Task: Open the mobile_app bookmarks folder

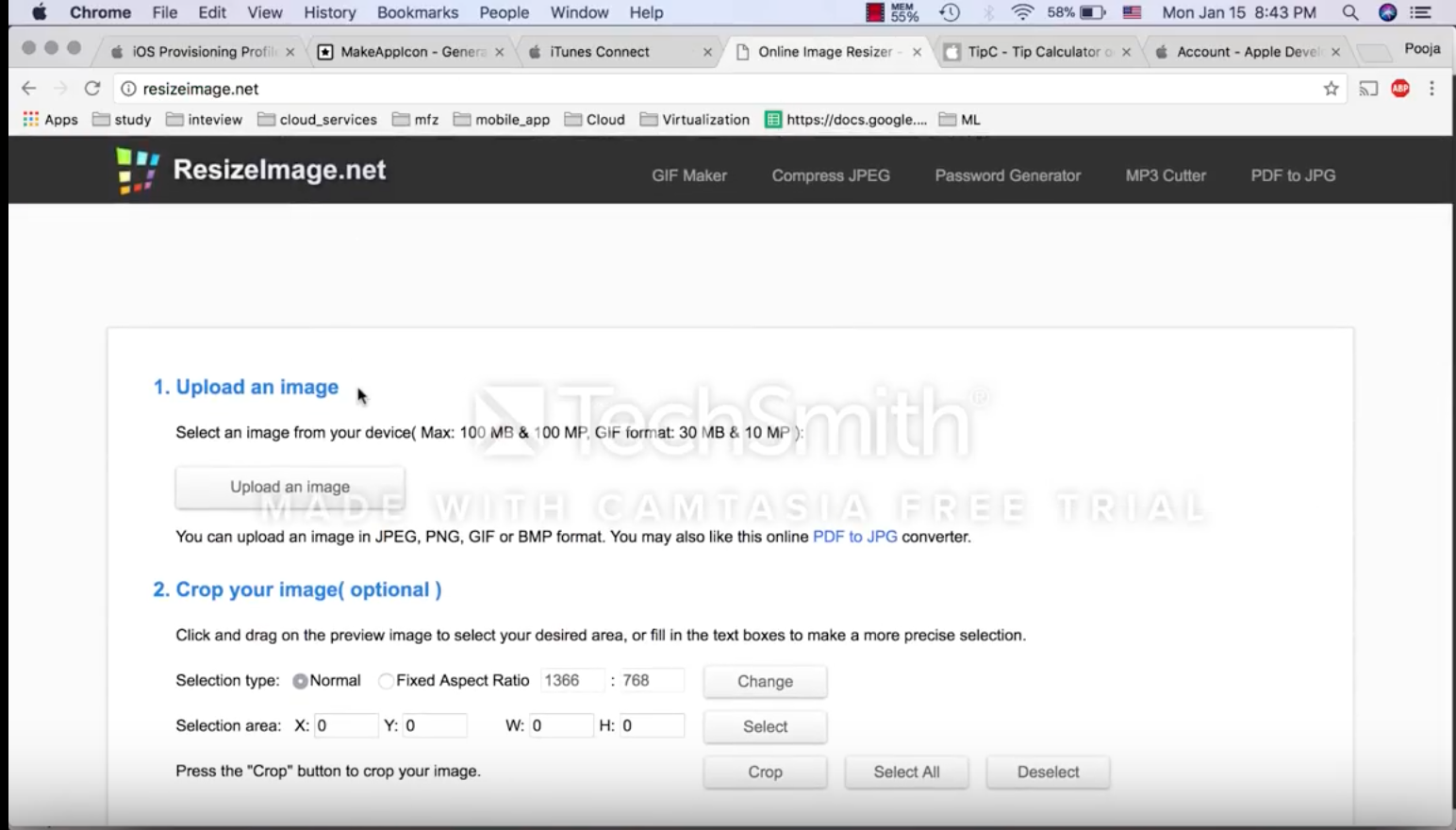Action: click(502, 120)
